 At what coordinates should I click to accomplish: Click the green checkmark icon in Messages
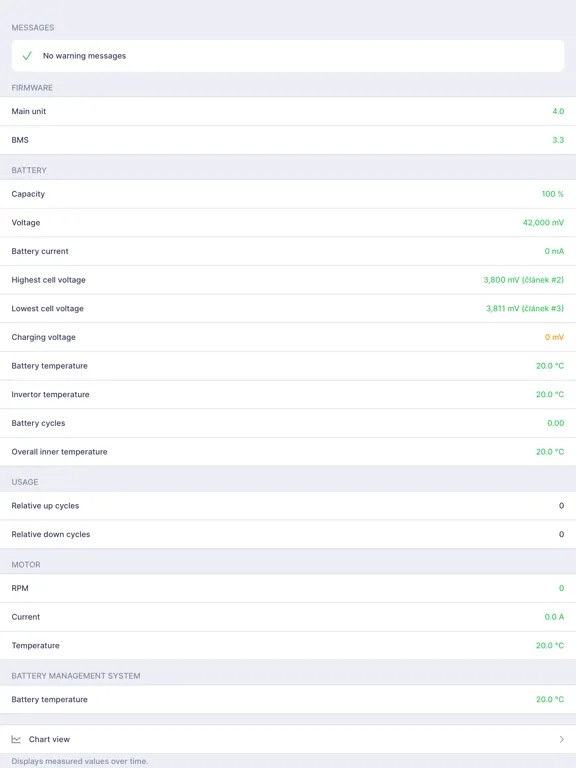27,56
